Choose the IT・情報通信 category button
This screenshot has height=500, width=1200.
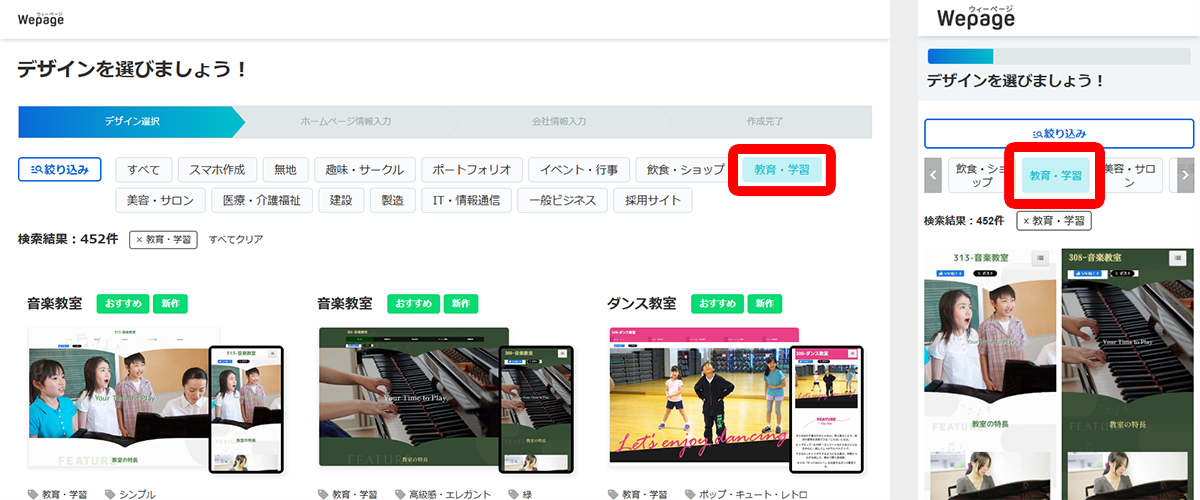[467, 200]
